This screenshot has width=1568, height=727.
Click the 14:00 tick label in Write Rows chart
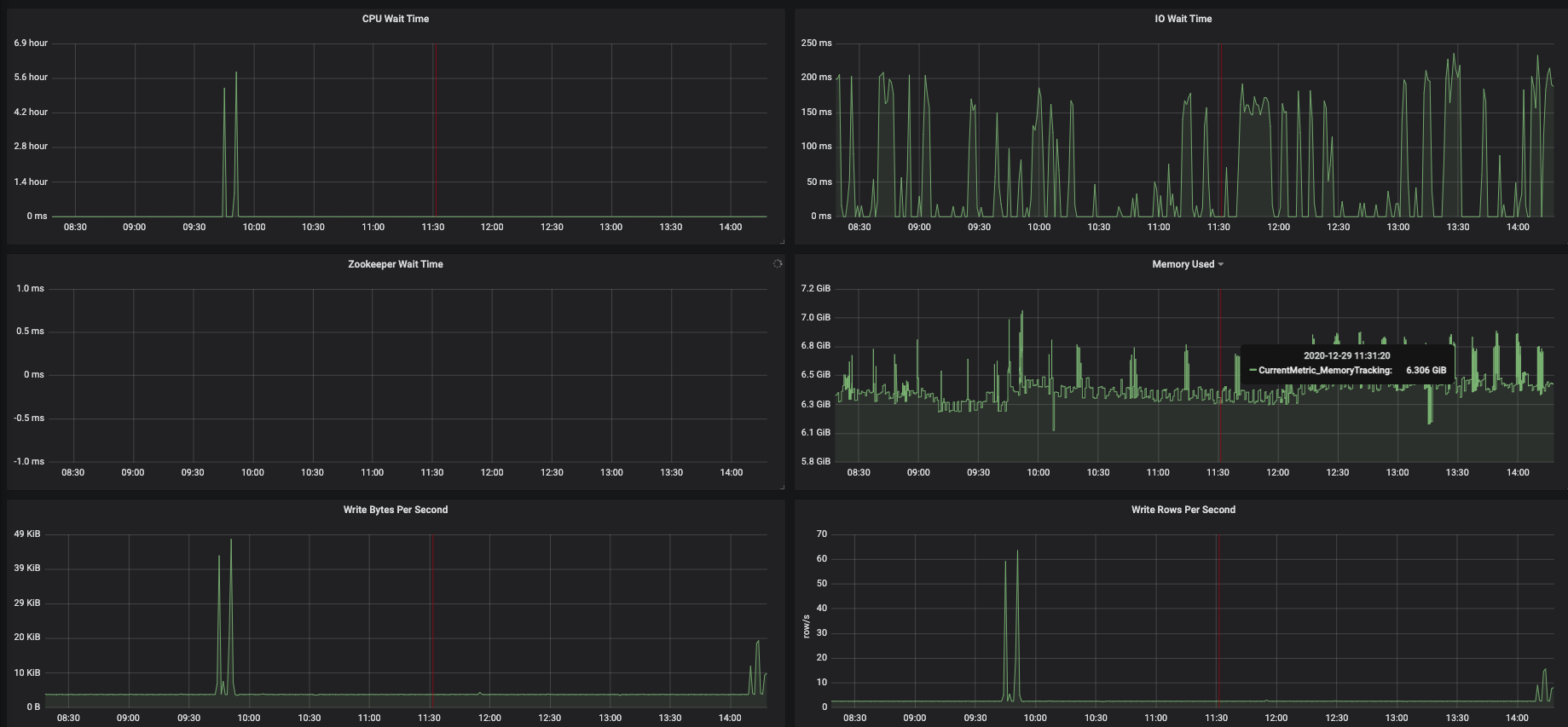1517,718
